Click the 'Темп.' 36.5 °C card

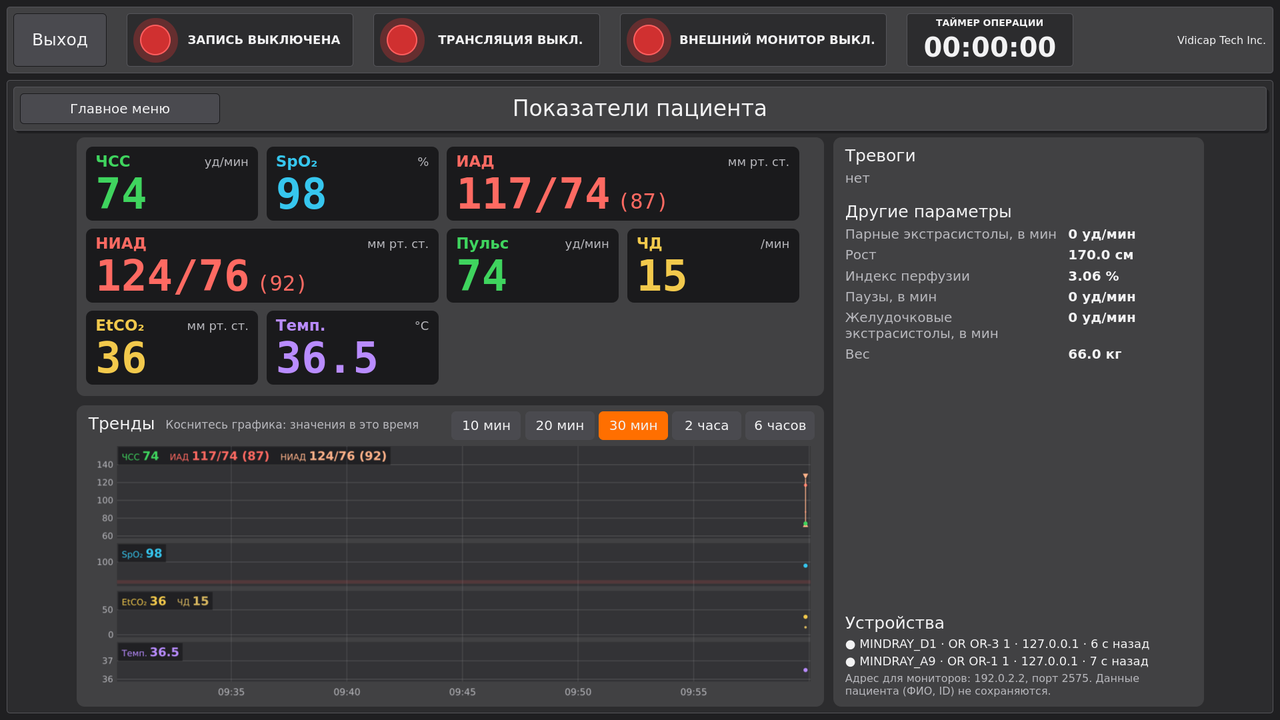click(x=352, y=348)
